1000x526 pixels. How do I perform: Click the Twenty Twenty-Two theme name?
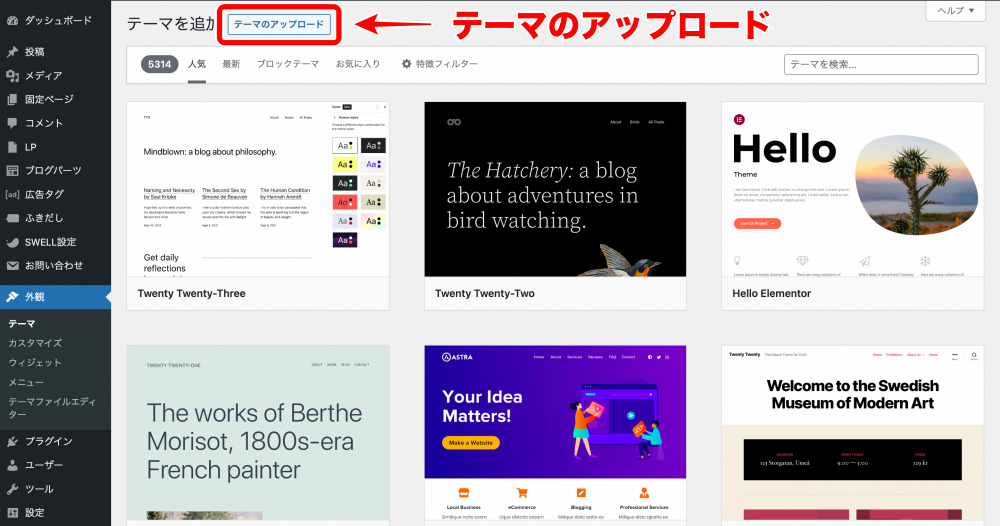[485, 294]
